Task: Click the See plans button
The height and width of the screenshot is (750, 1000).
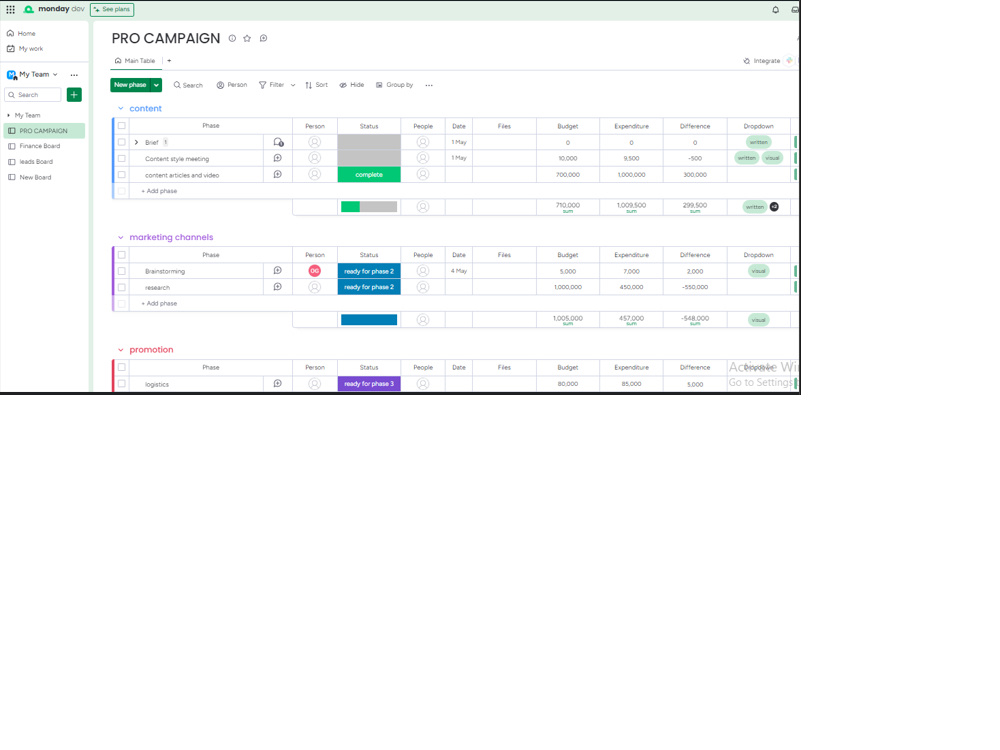Action: pyautogui.click(x=111, y=9)
